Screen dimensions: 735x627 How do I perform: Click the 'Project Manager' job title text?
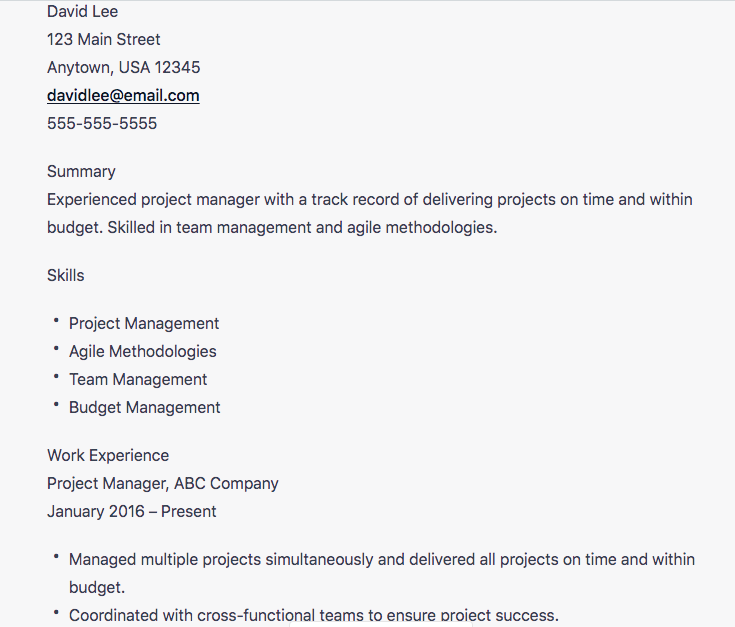point(107,484)
